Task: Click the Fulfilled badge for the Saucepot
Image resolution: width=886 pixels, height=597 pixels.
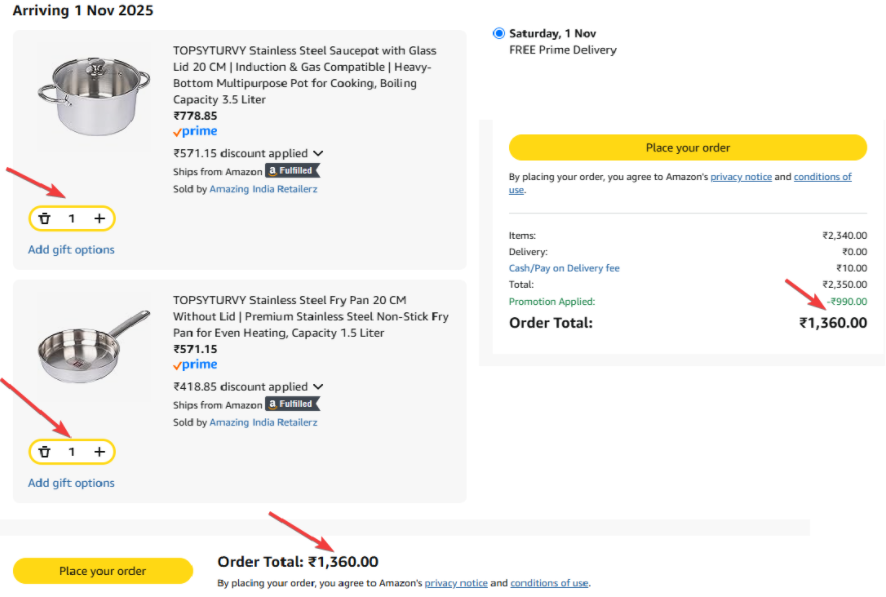Action: coord(293,171)
